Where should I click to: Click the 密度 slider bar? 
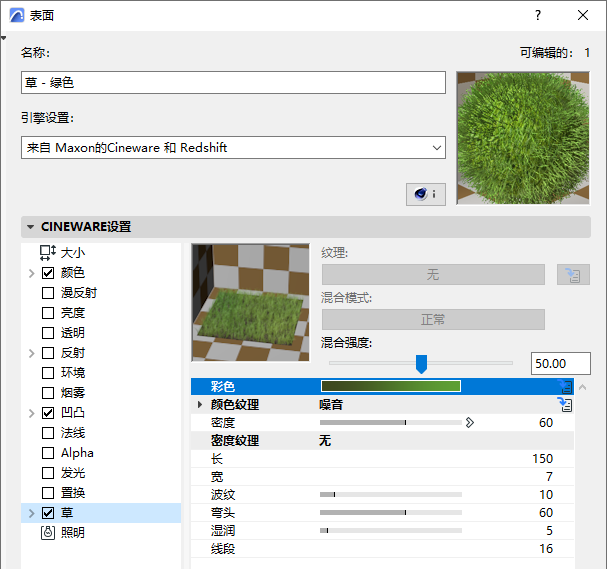point(391,423)
